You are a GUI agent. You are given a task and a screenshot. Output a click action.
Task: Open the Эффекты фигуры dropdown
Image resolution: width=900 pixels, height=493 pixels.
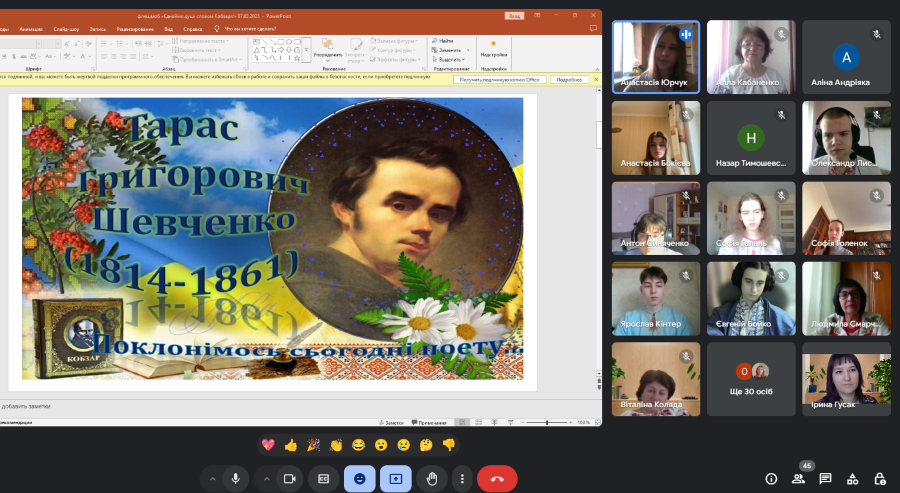[x=395, y=59]
